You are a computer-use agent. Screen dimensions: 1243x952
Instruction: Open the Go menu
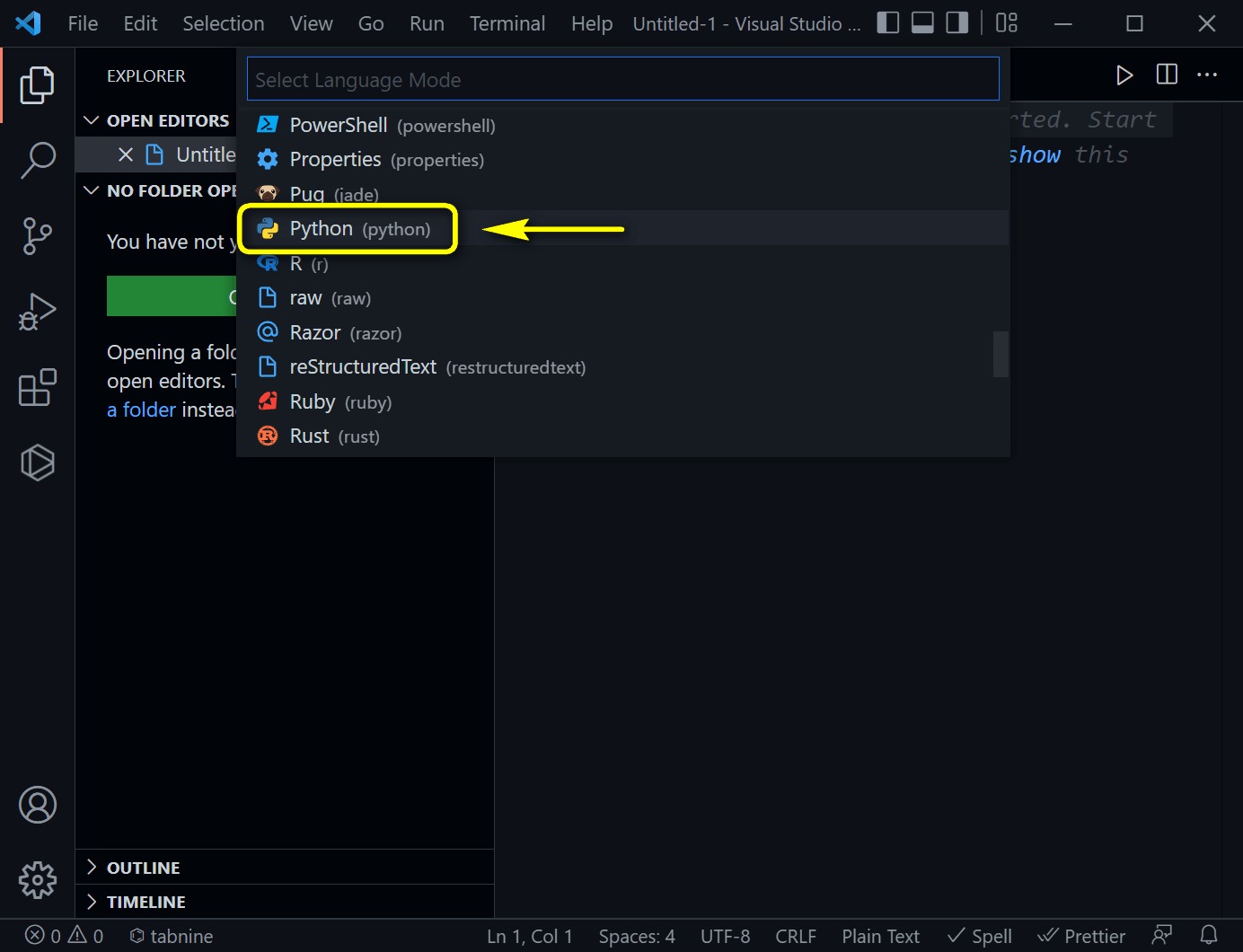(371, 23)
